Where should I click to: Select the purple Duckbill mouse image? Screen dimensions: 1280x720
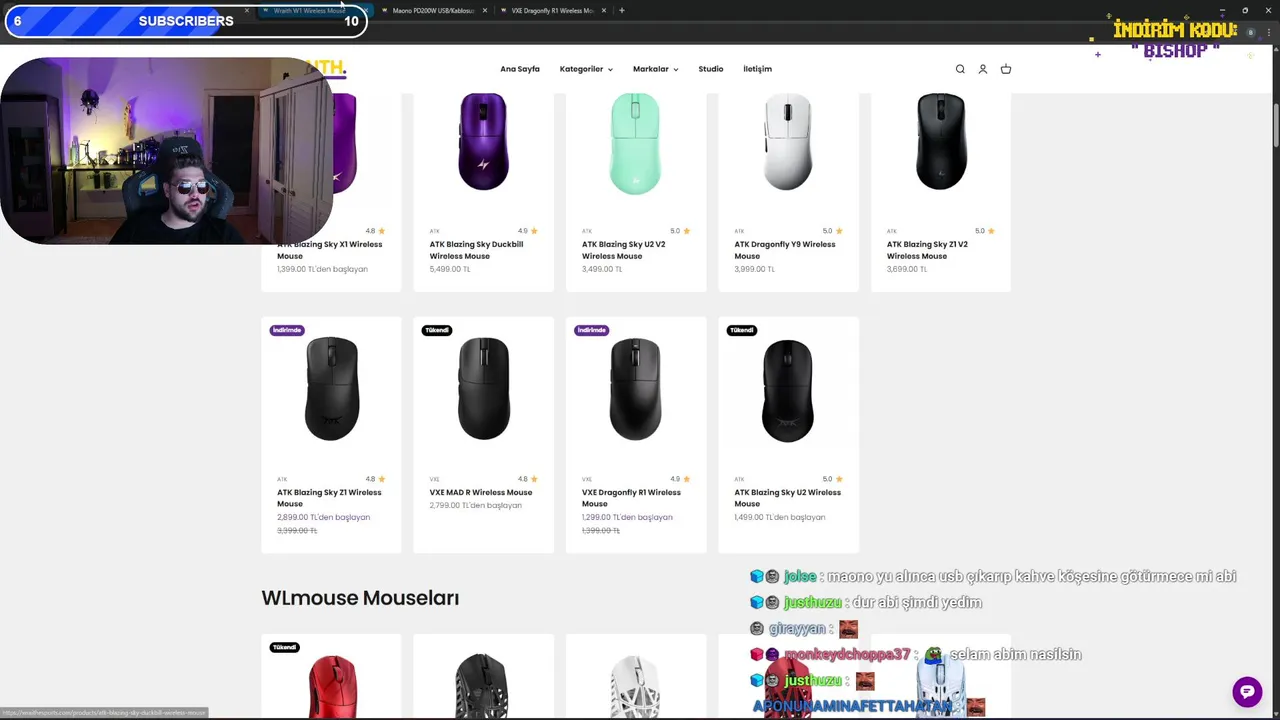click(483, 141)
